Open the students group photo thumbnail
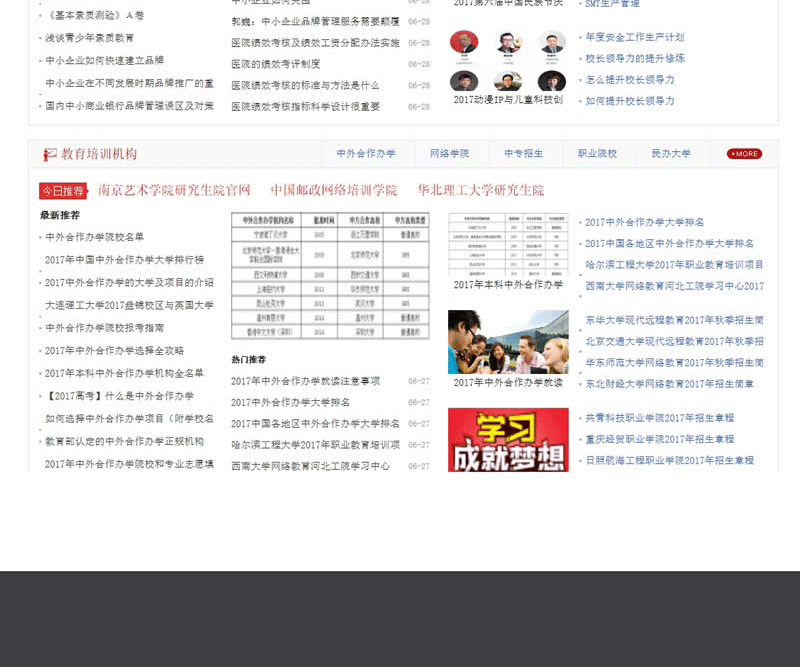The height and width of the screenshot is (667, 800). (x=508, y=342)
